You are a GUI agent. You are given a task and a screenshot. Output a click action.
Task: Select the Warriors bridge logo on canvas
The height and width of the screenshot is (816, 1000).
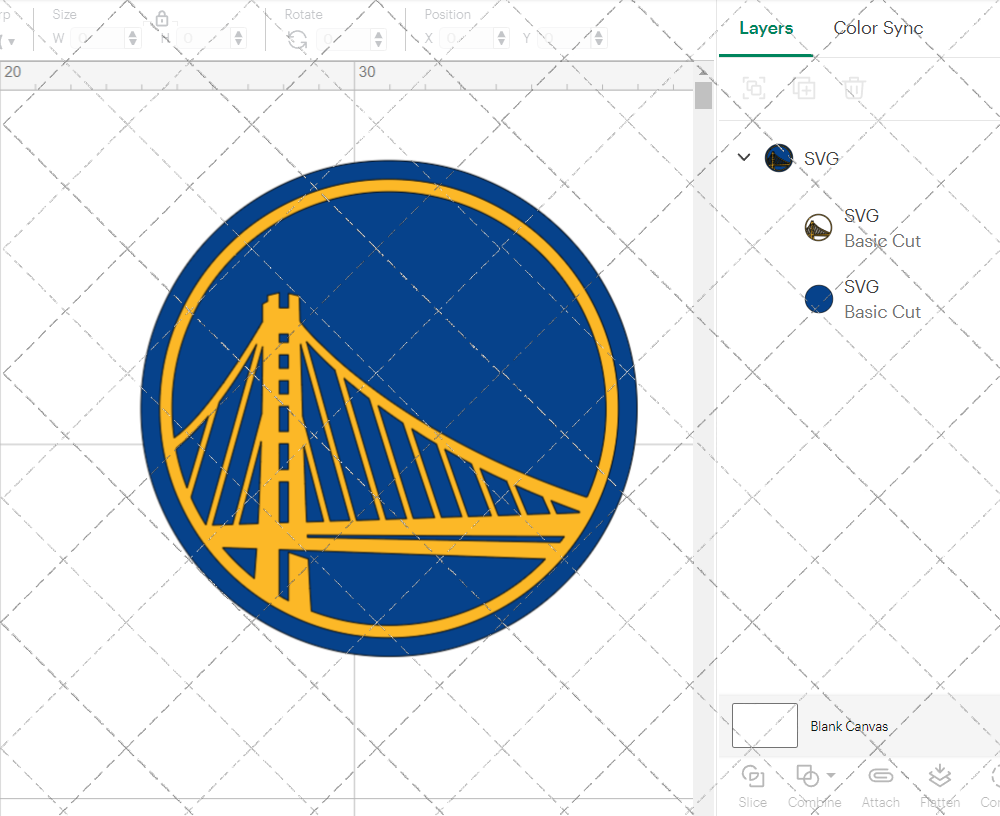pyautogui.click(x=389, y=408)
